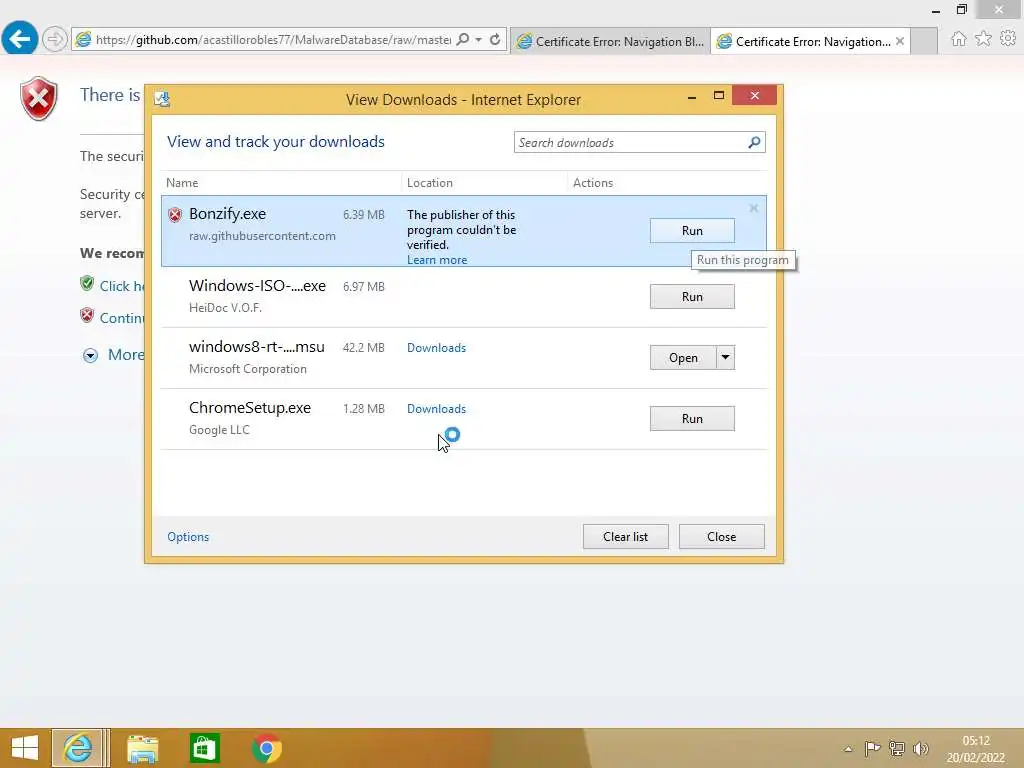The height and width of the screenshot is (768, 1024).
Task: Run the Windows-ISO download
Action: point(692,296)
